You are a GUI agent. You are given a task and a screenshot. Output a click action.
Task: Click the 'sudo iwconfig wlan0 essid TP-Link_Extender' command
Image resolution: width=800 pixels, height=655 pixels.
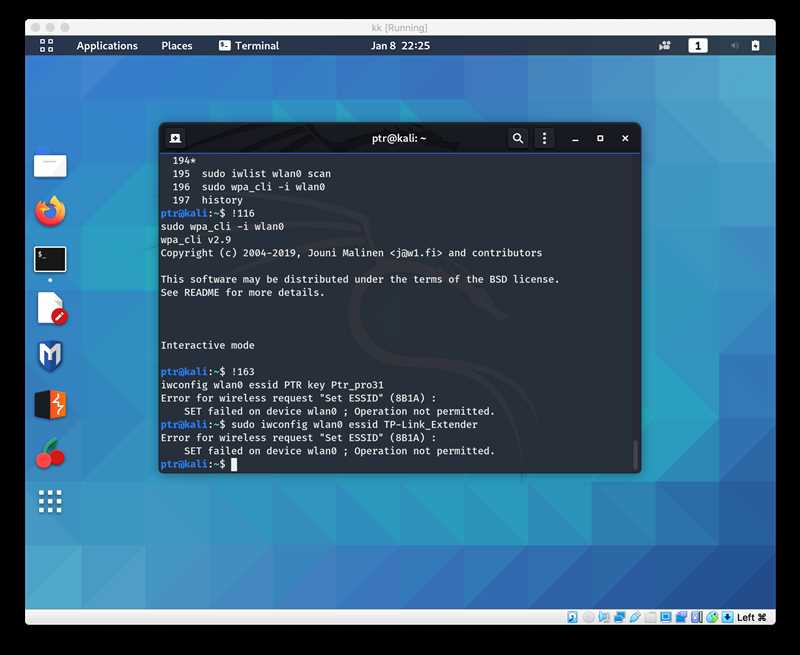pos(354,424)
